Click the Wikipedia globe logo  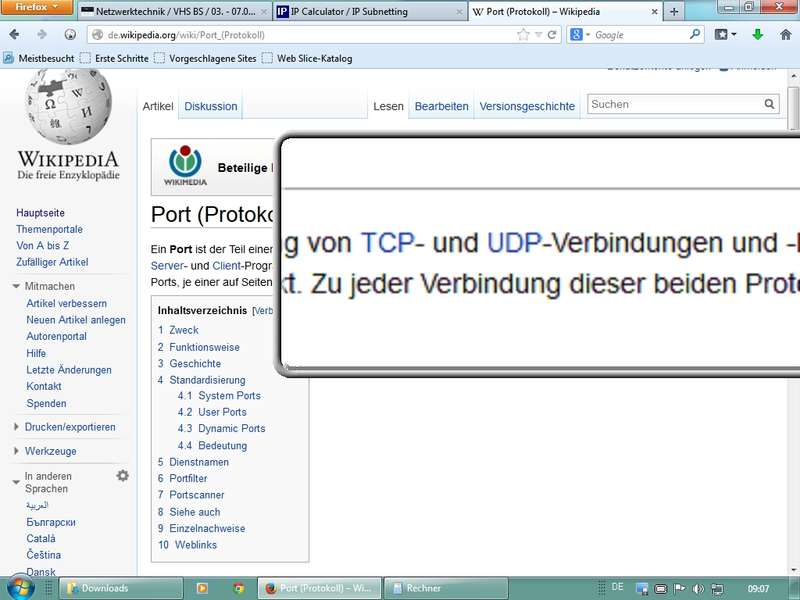(68, 107)
